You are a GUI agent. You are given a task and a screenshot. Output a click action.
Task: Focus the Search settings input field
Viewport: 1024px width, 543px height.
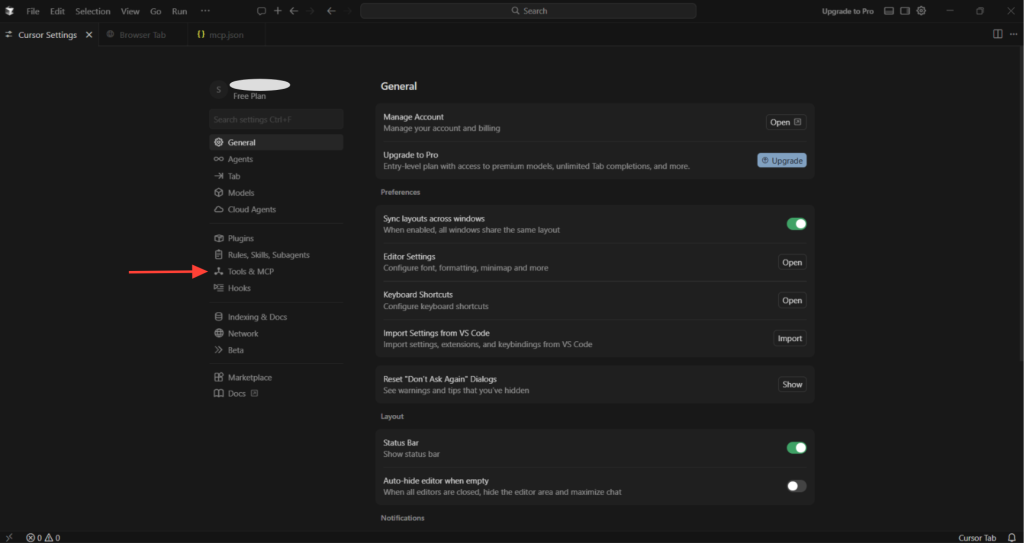[x=276, y=120]
